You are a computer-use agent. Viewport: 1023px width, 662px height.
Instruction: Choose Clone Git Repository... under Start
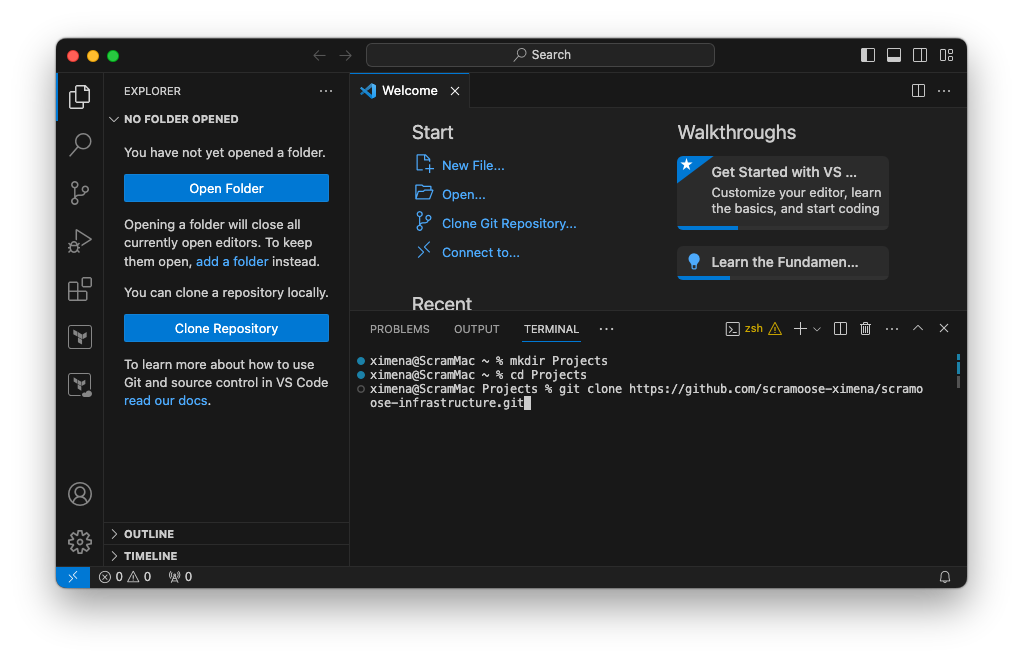(x=509, y=224)
